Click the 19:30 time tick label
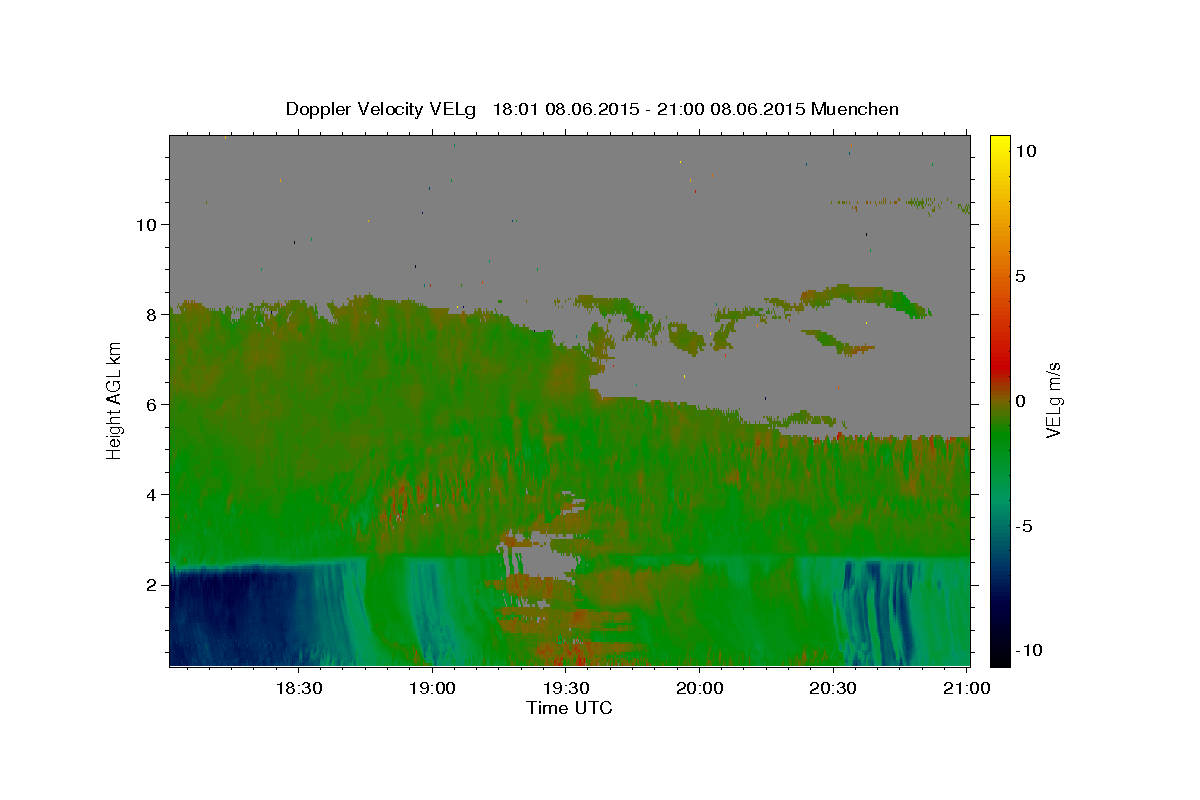The height and width of the screenshot is (800, 1200). 566,688
